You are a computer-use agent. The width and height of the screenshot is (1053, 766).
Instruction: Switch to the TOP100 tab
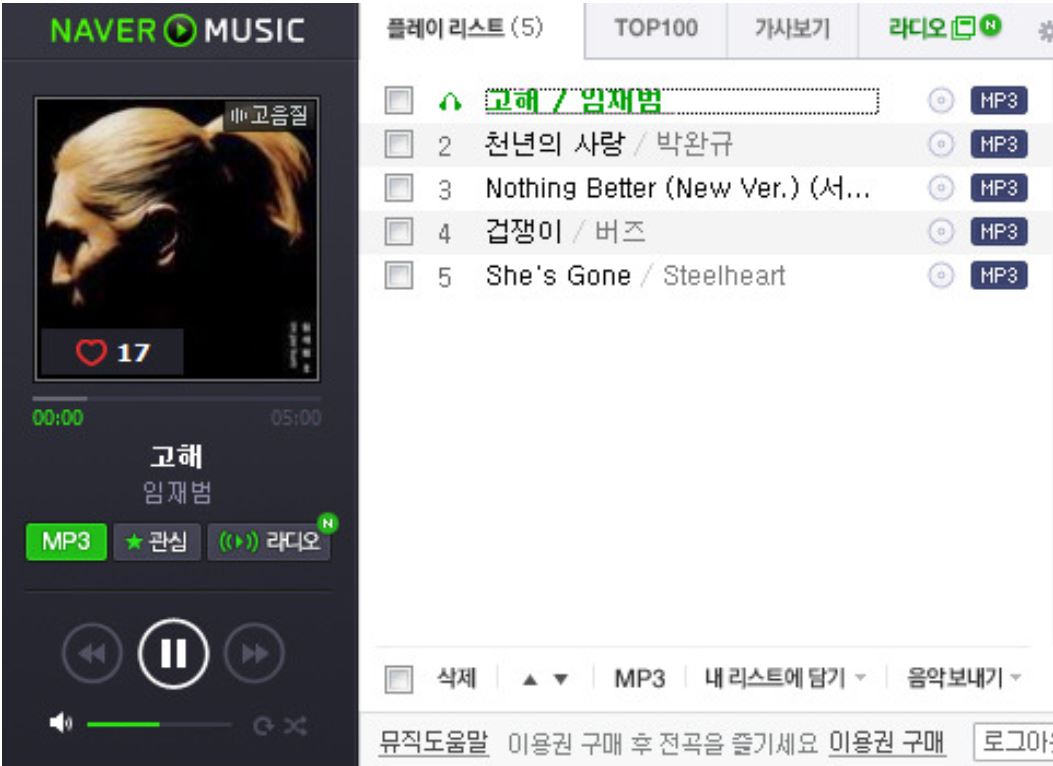pyautogui.click(x=656, y=29)
